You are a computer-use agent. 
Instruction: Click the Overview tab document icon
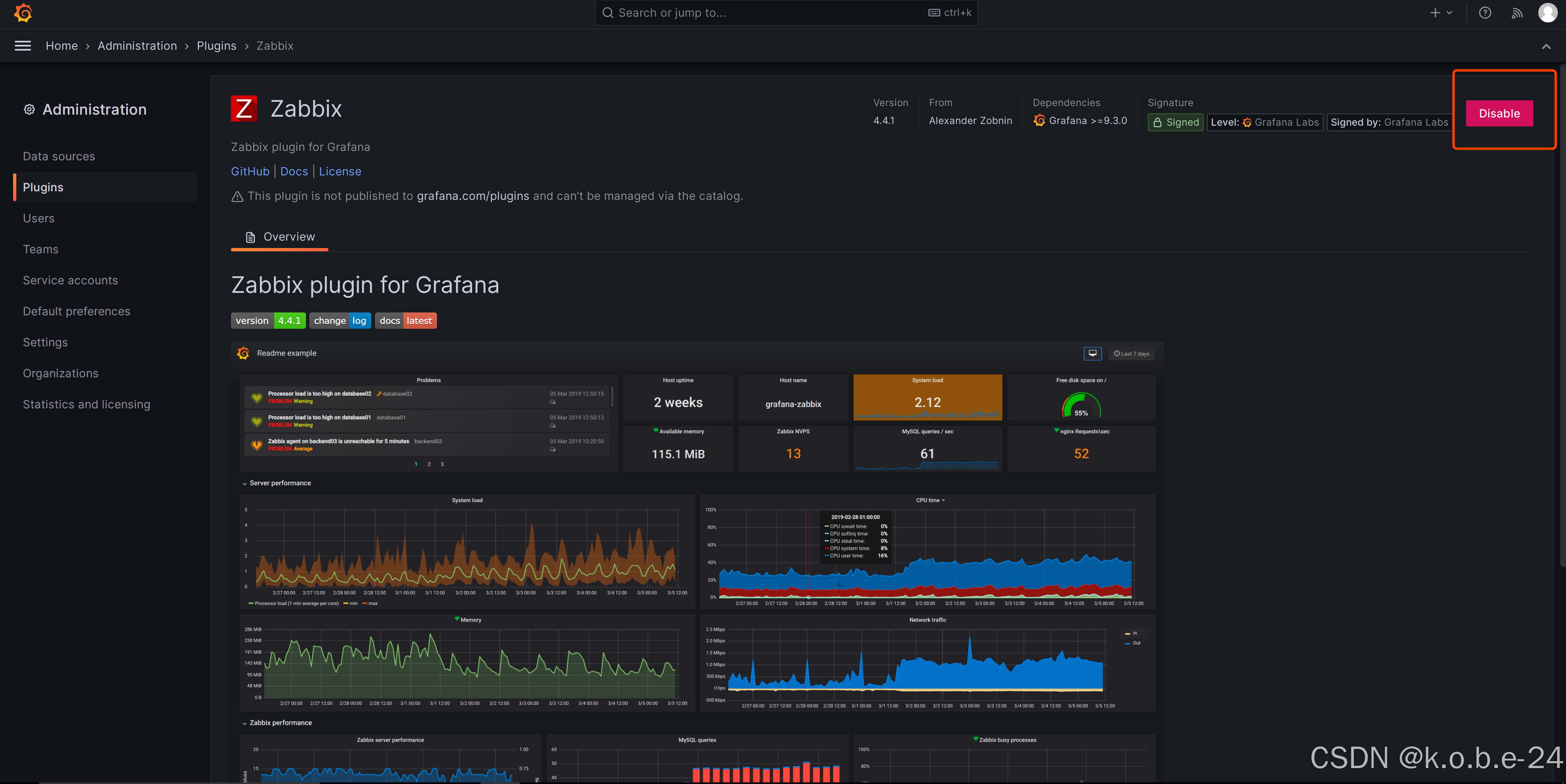(x=250, y=237)
